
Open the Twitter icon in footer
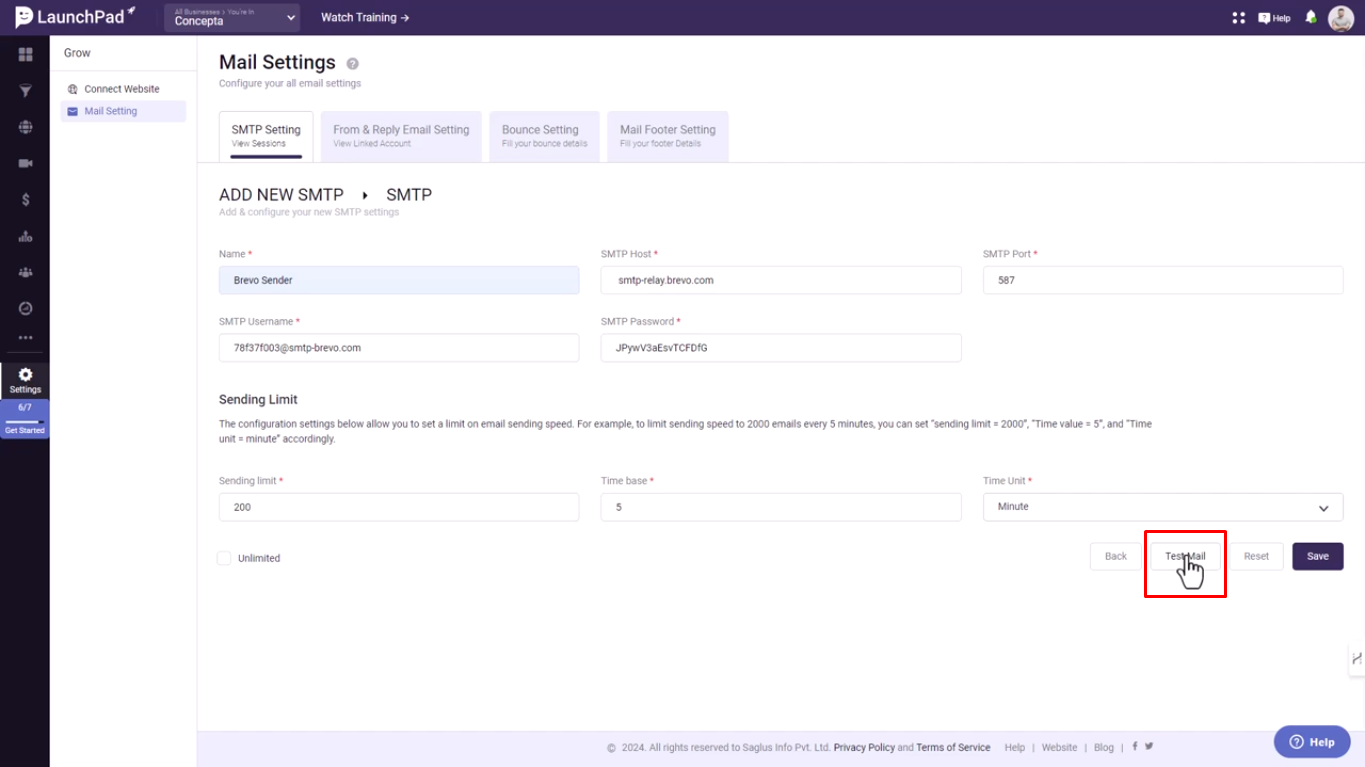1149,746
